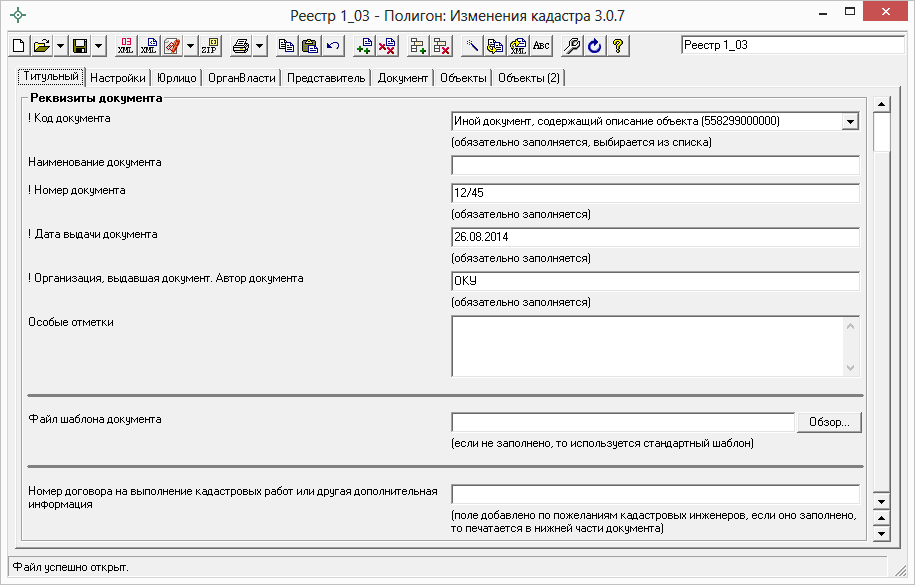915x585 pixels.
Task: Go to the Объекты (2) tab
Action: tap(529, 78)
